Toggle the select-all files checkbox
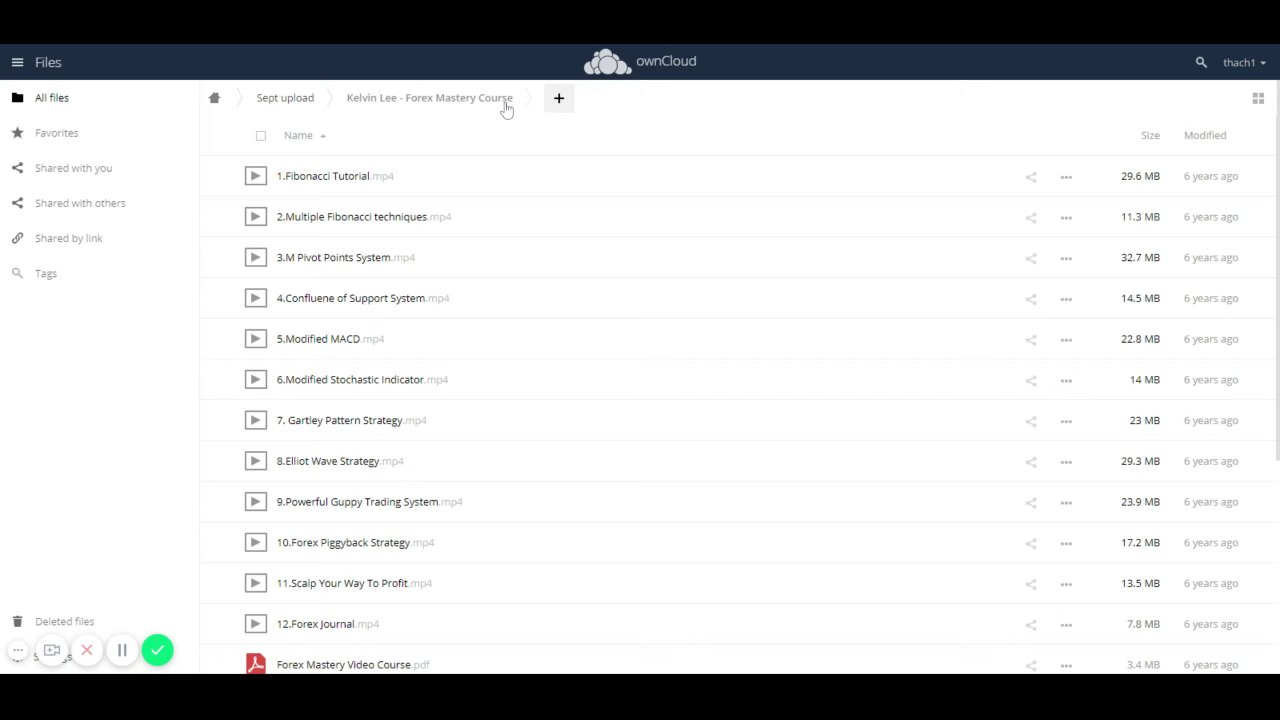1280x720 pixels. click(x=261, y=136)
